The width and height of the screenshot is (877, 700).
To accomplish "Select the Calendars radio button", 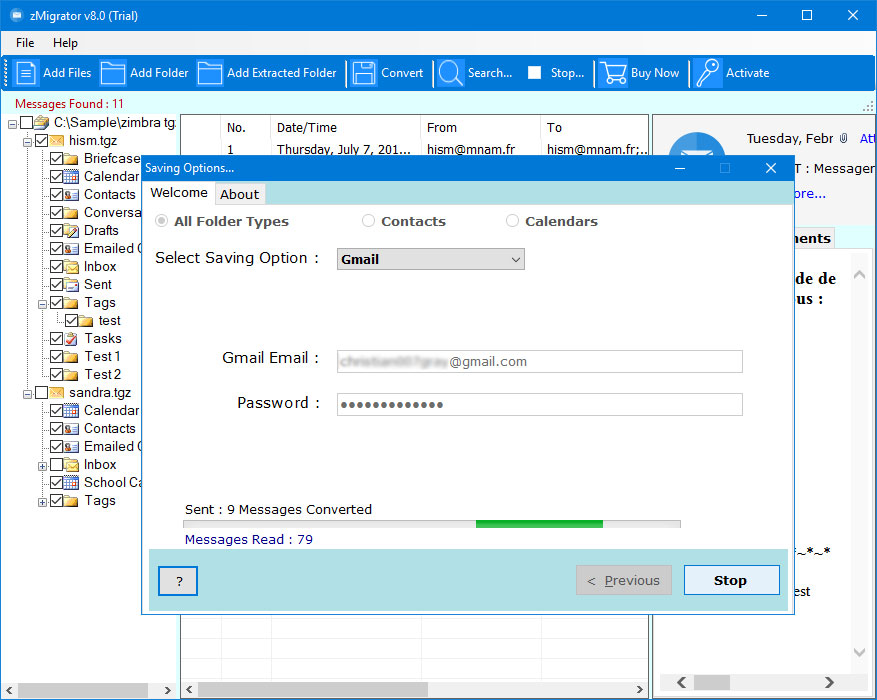I will 512,221.
